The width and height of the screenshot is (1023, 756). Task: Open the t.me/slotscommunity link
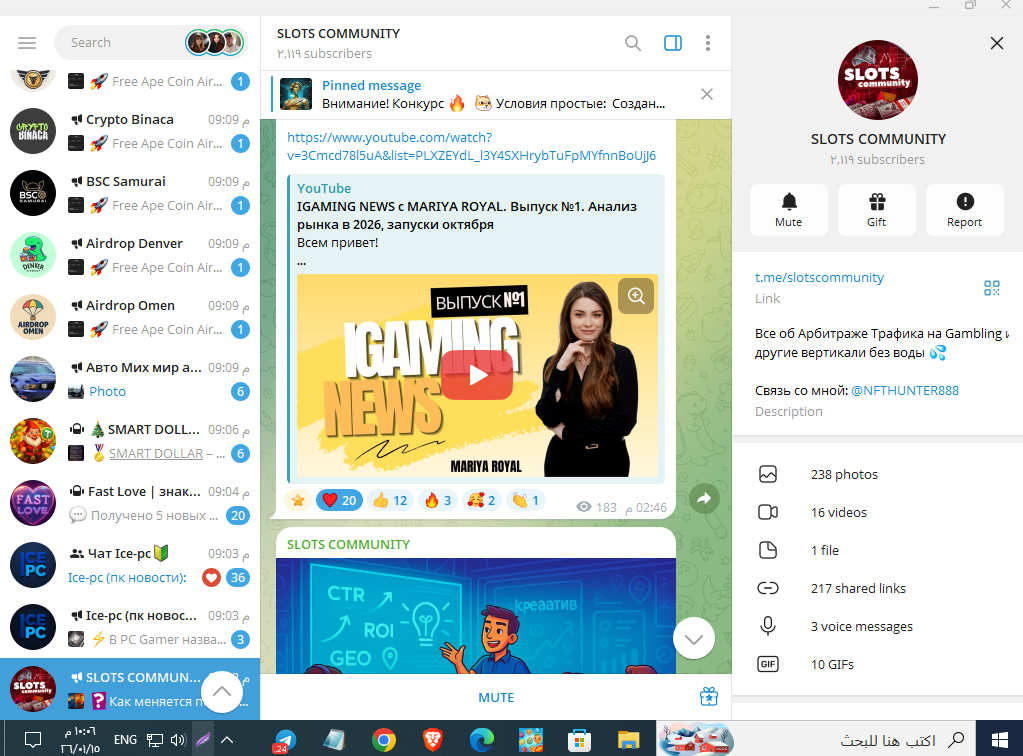coord(819,277)
